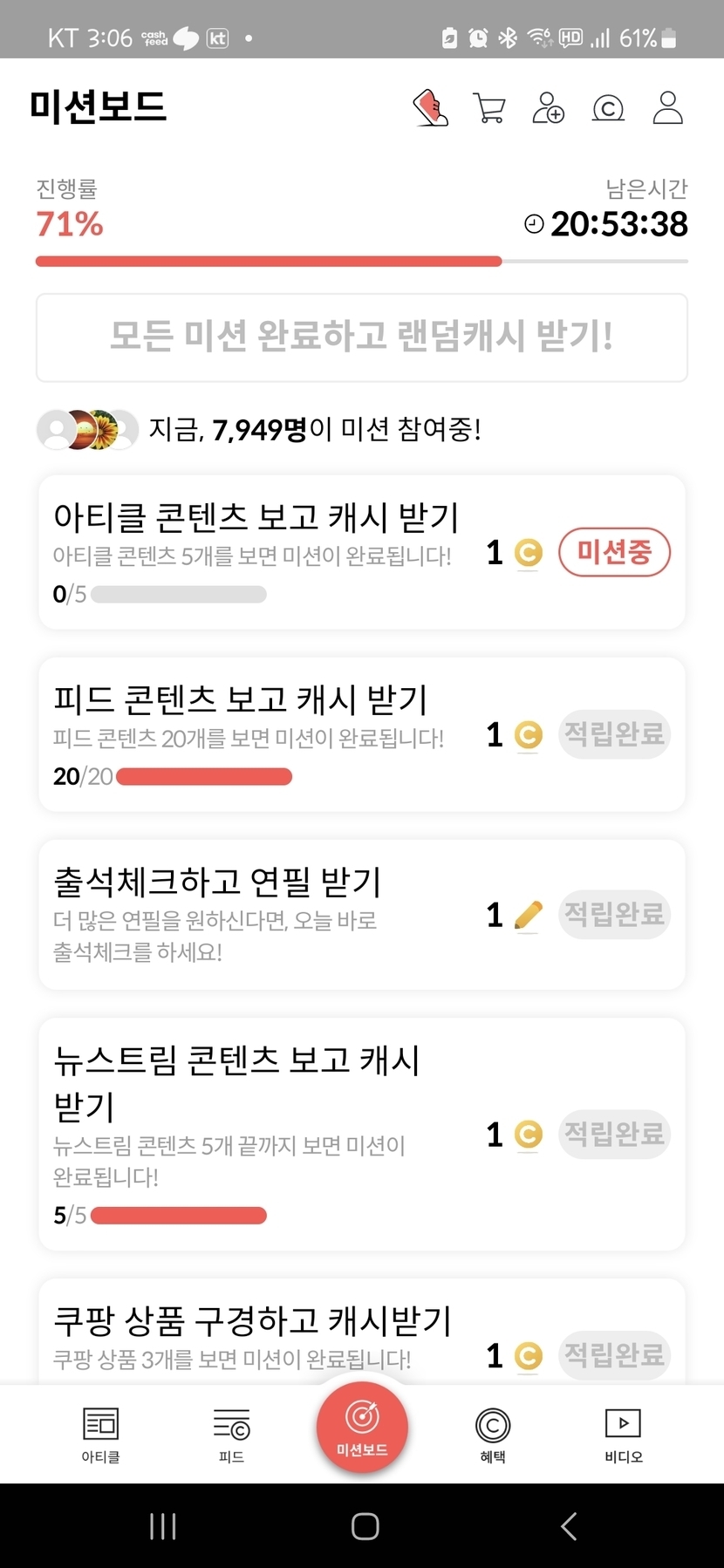Tap the invite friend icon

[548, 108]
